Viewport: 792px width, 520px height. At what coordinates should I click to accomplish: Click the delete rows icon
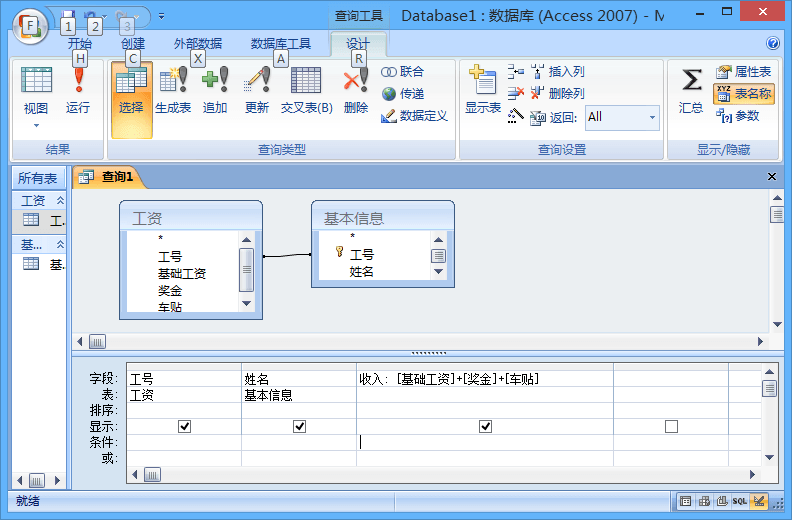(516, 93)
